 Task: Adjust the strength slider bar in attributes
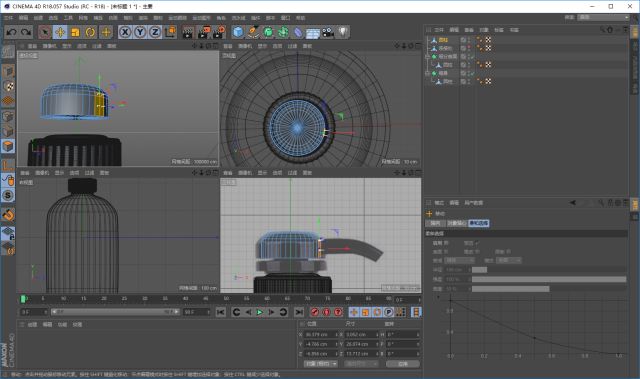click(549, 279)
